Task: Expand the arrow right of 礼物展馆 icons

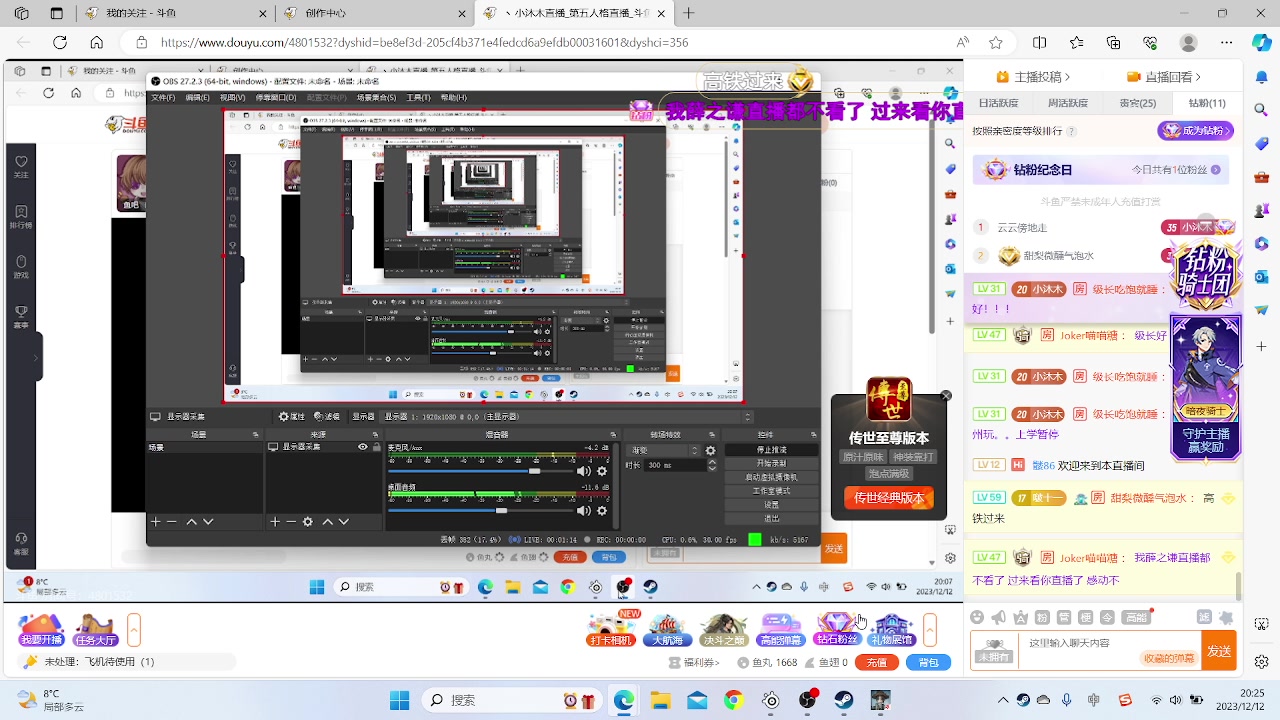Action: click(x=930, y=630)
